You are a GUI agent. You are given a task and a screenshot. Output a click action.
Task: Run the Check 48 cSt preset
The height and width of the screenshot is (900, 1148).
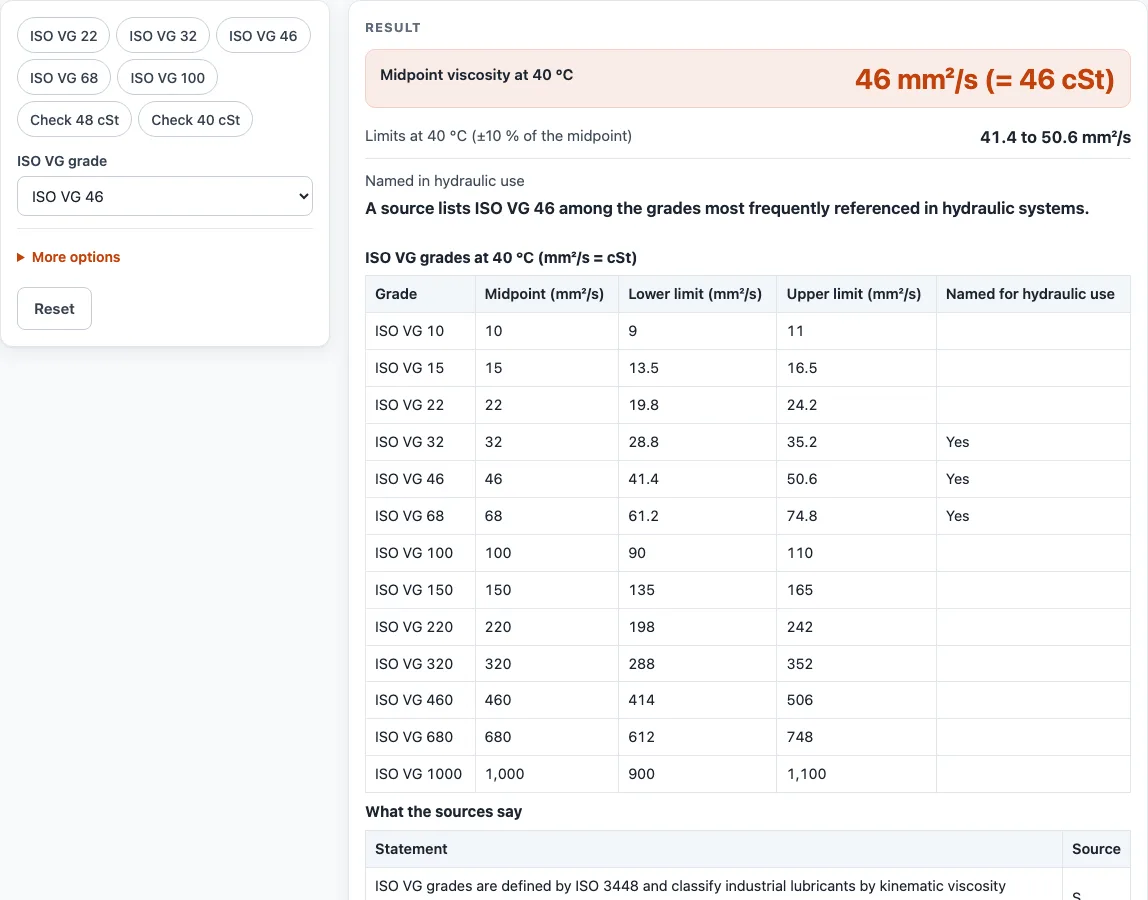coord(75,119)
